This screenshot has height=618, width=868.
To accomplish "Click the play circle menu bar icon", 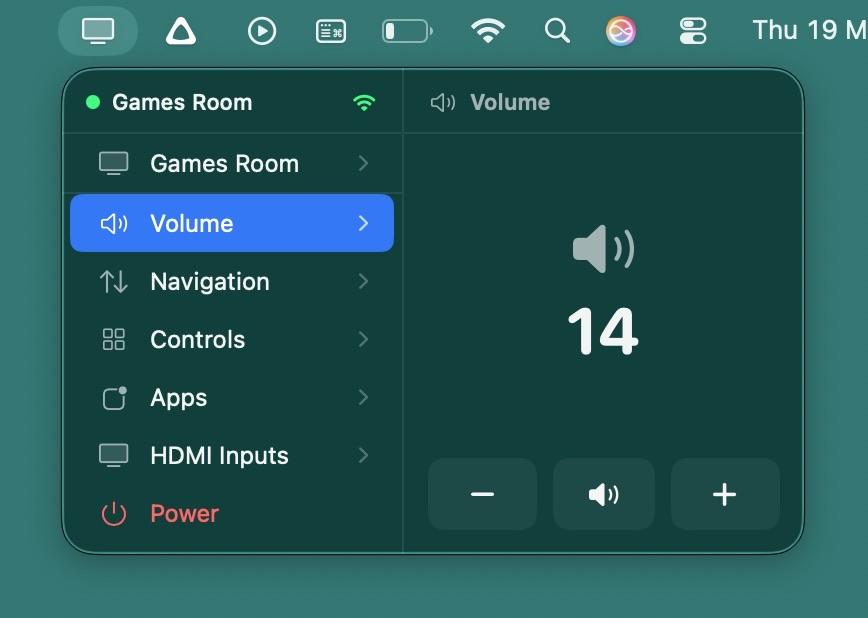I will tap(262, 31).
